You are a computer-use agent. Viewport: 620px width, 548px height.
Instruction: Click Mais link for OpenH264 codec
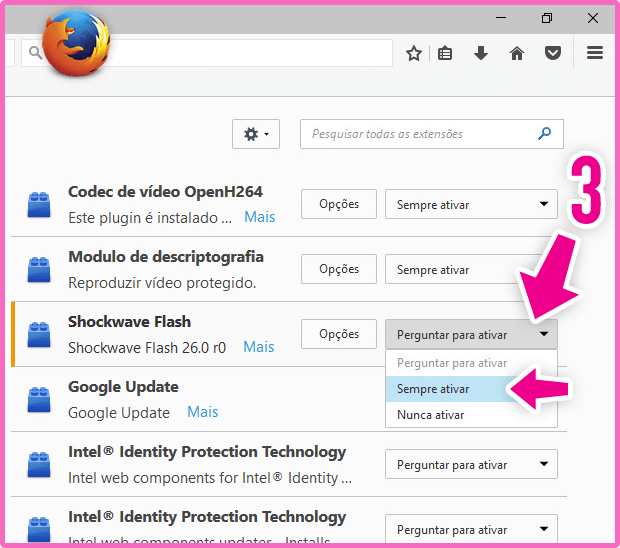pyautogui.click(x=259, y=217)
